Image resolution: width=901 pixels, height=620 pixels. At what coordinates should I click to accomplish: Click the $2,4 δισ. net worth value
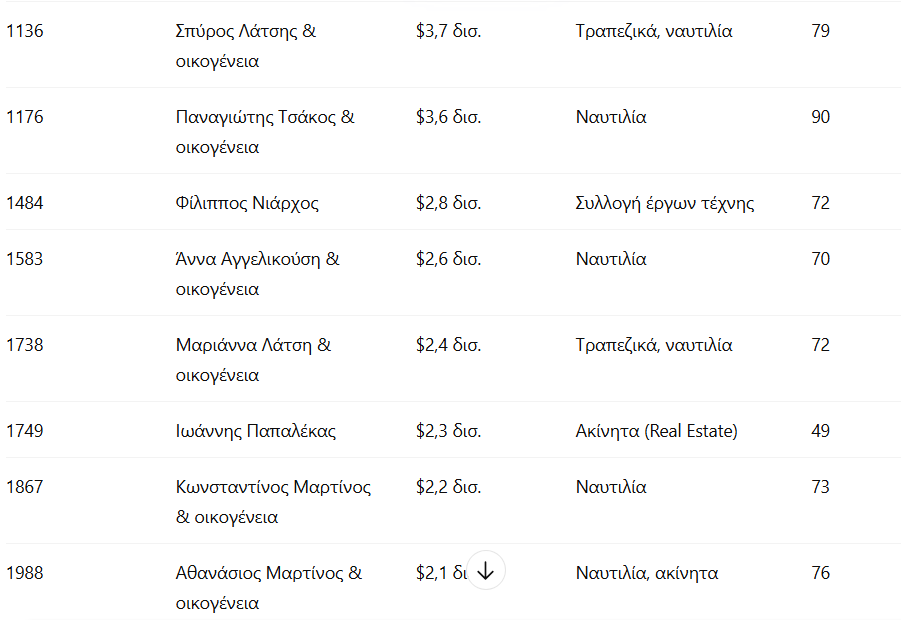click(448, 345)
